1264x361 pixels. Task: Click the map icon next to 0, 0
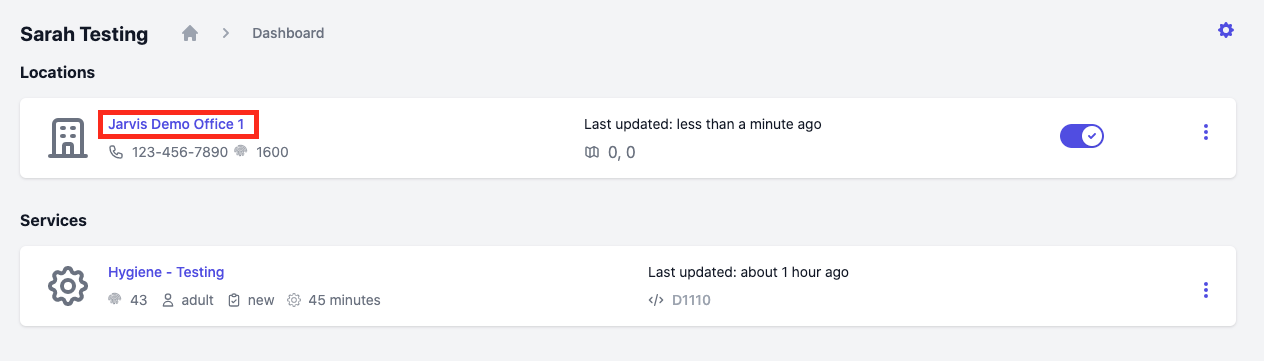592,152
